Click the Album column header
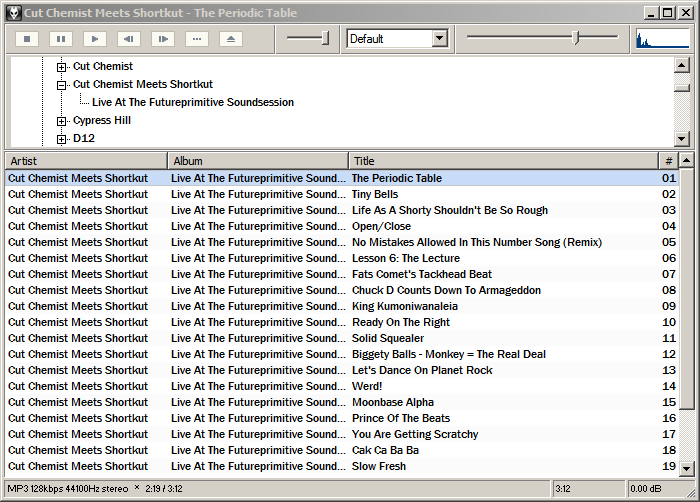 (x=257, y=161)
